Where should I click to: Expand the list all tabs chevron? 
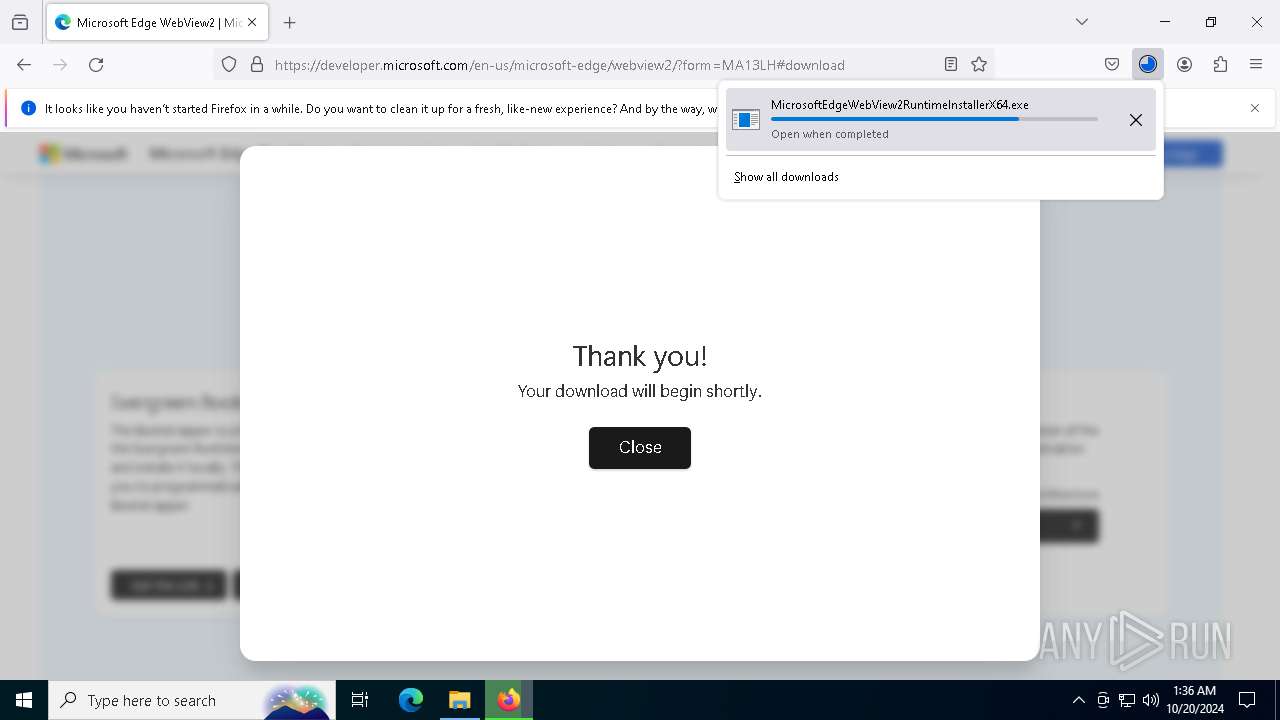[x=1081, y=22]
